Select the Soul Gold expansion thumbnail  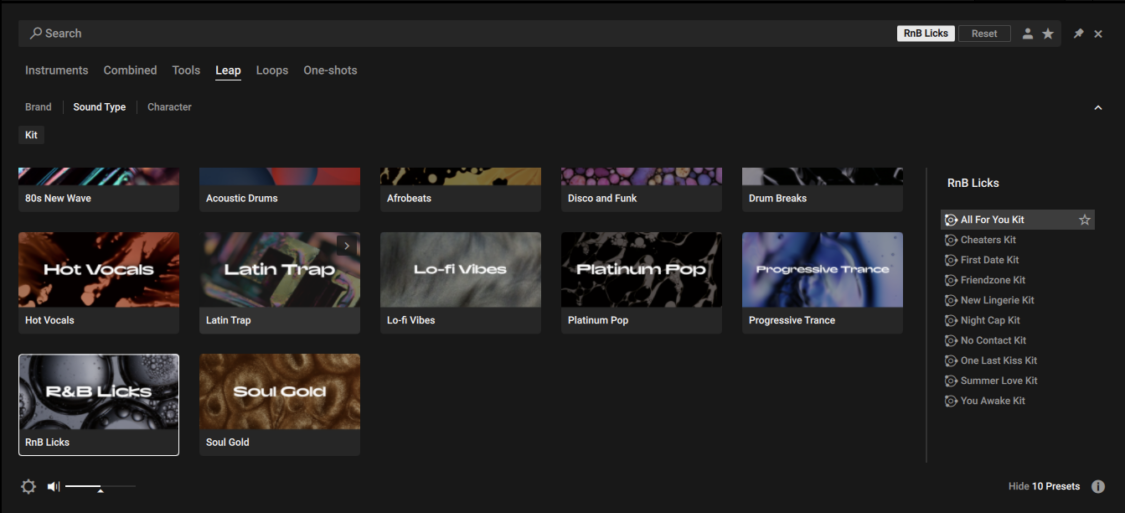coord(279,392)
